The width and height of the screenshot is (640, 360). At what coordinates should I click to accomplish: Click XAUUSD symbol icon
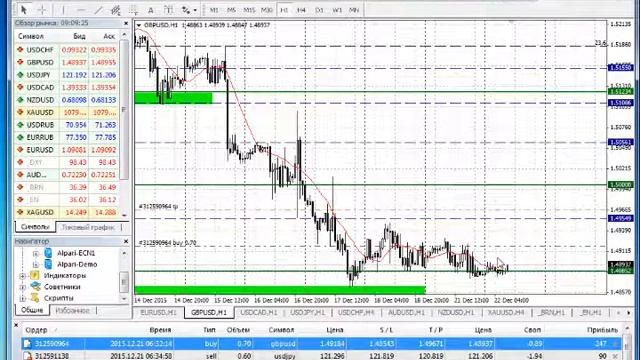click(20, 112)
